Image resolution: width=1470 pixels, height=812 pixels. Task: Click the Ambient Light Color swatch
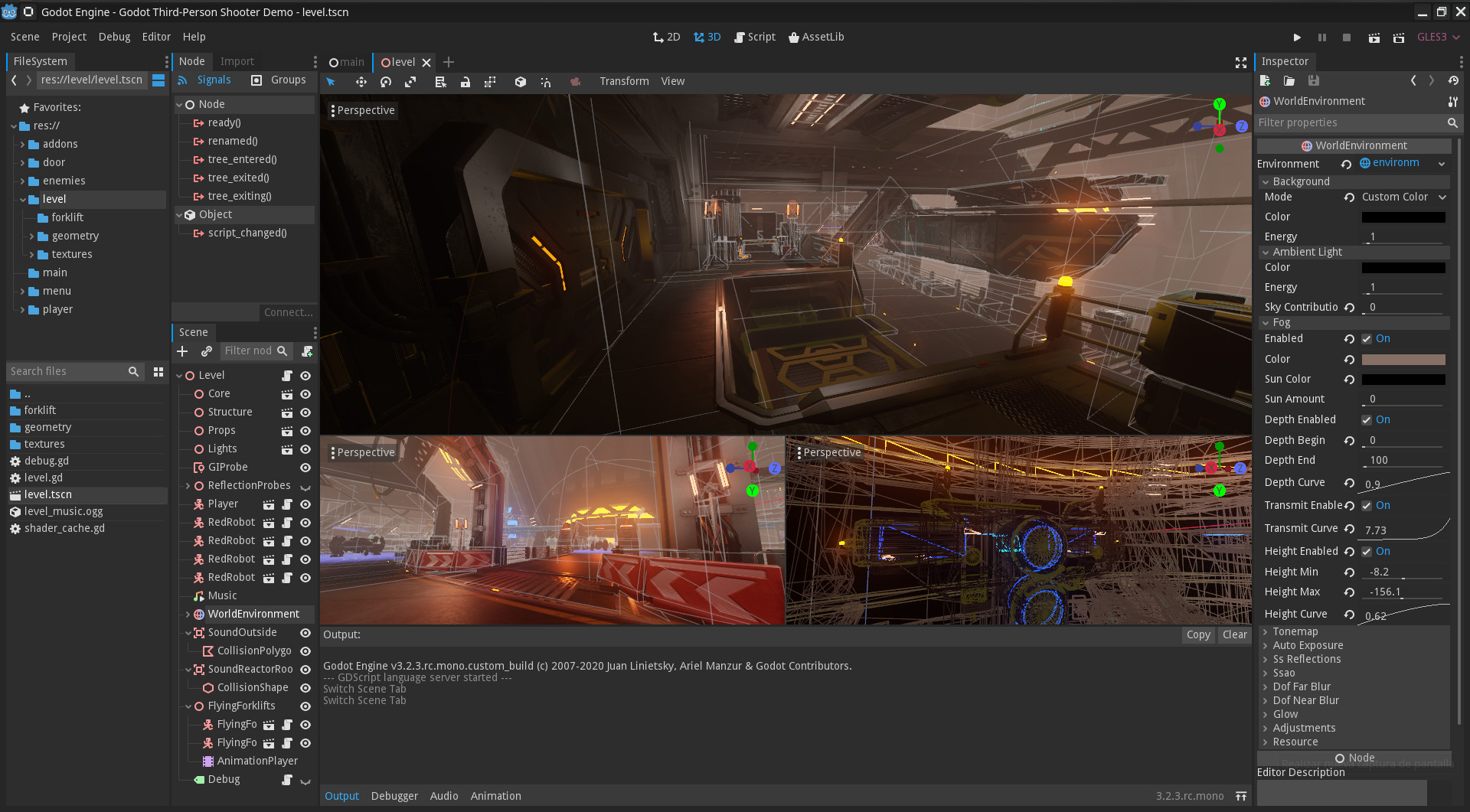pos(1403,268)
